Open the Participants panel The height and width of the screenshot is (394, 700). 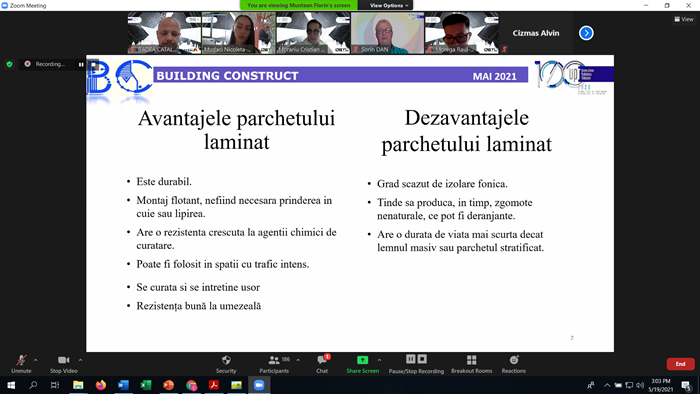click(x=274, y=364)
